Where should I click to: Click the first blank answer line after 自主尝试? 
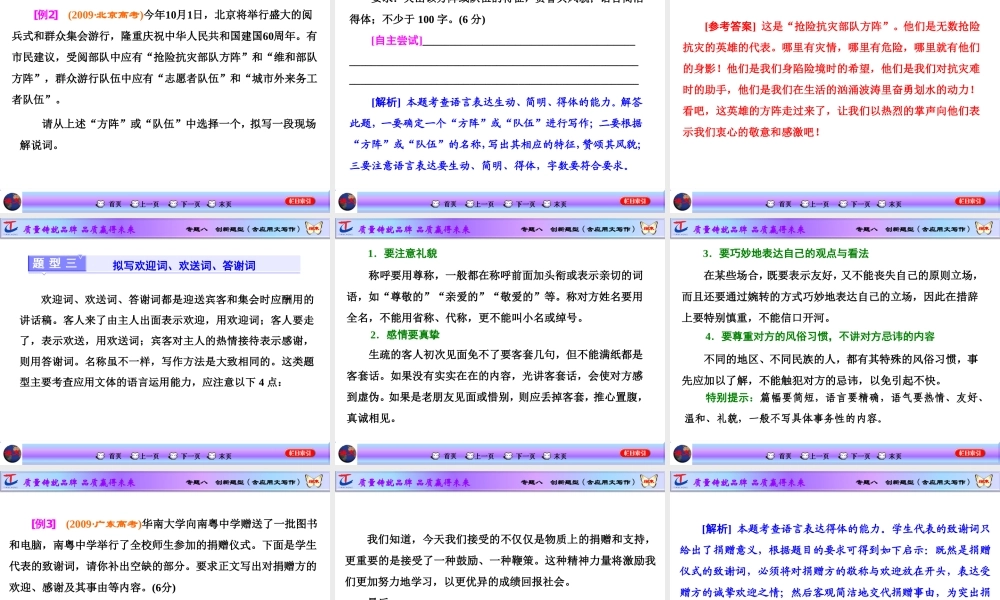[x=529, y=45]
